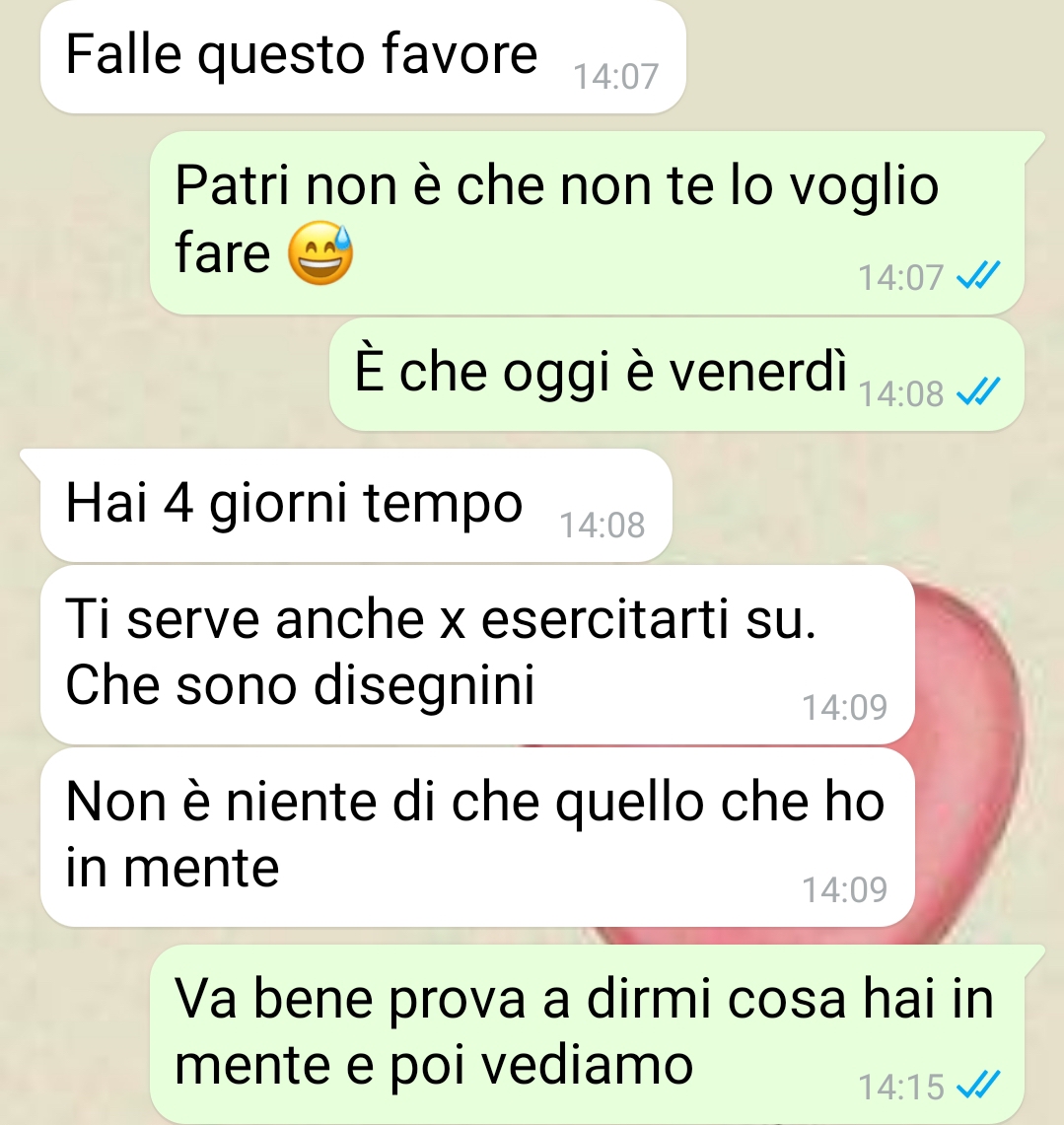Screen dimensions: 1064x1125
Task: Tap the 14:08 timestamp on venerdì message
Action: pyautogui.click(x=901, y=393)
